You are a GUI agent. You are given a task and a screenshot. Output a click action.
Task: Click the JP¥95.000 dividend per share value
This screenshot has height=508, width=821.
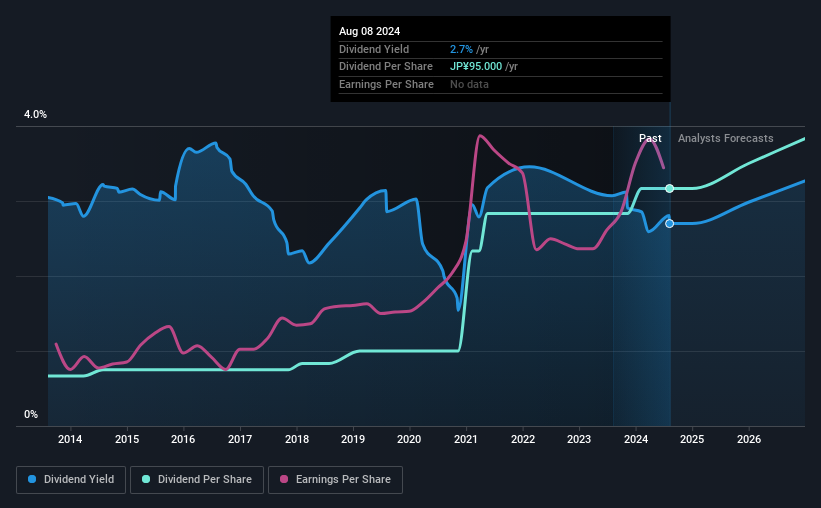pos(476,67)
